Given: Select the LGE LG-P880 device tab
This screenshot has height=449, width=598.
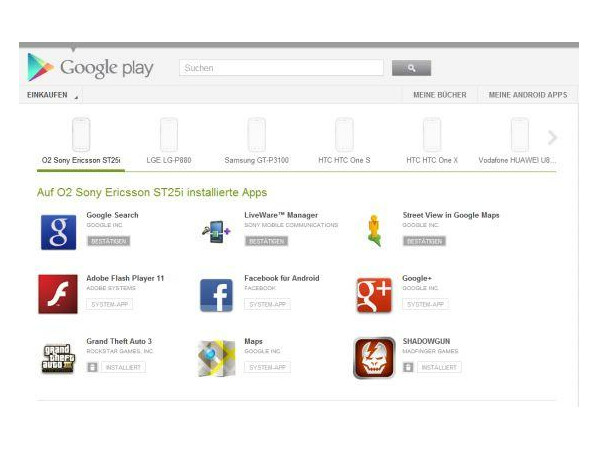Looking at the screenshot, I should coord(169,141).
